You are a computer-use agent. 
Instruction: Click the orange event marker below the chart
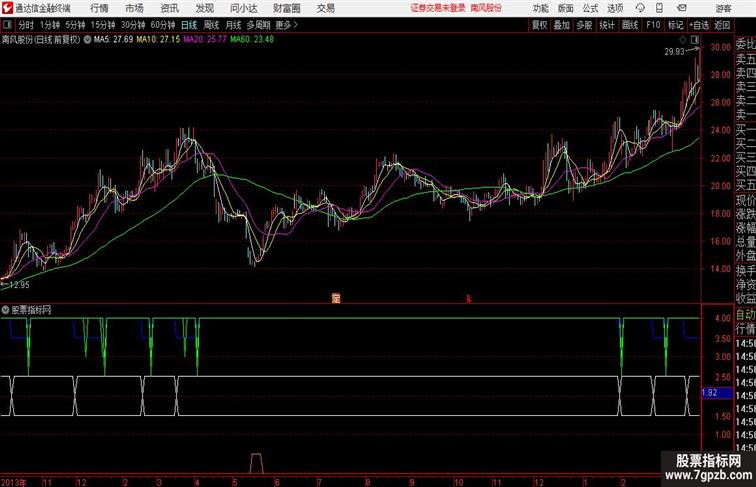pyautogui.click(x=336, y=298)
